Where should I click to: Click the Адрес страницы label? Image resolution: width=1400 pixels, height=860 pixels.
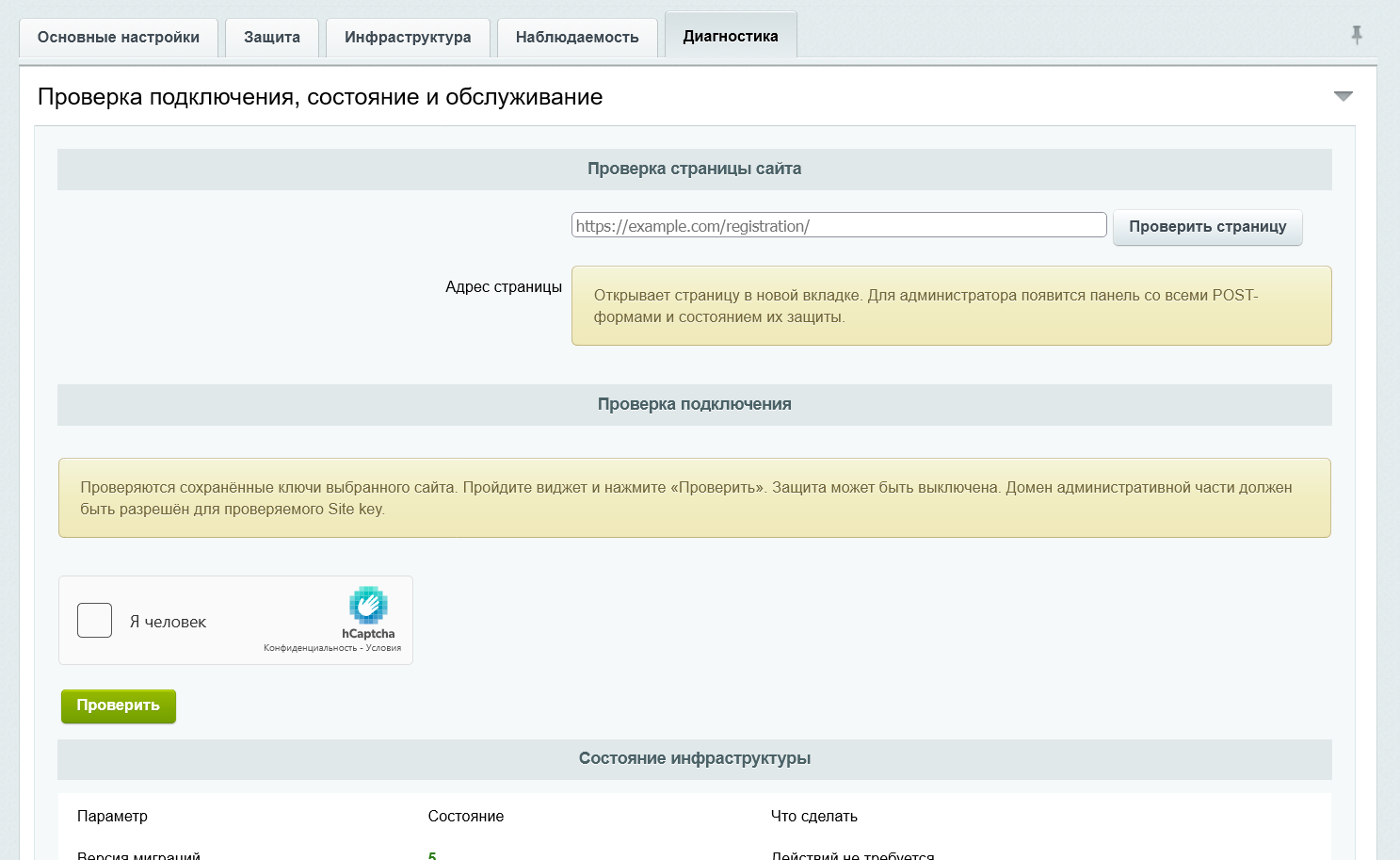[x=504, y=287]
